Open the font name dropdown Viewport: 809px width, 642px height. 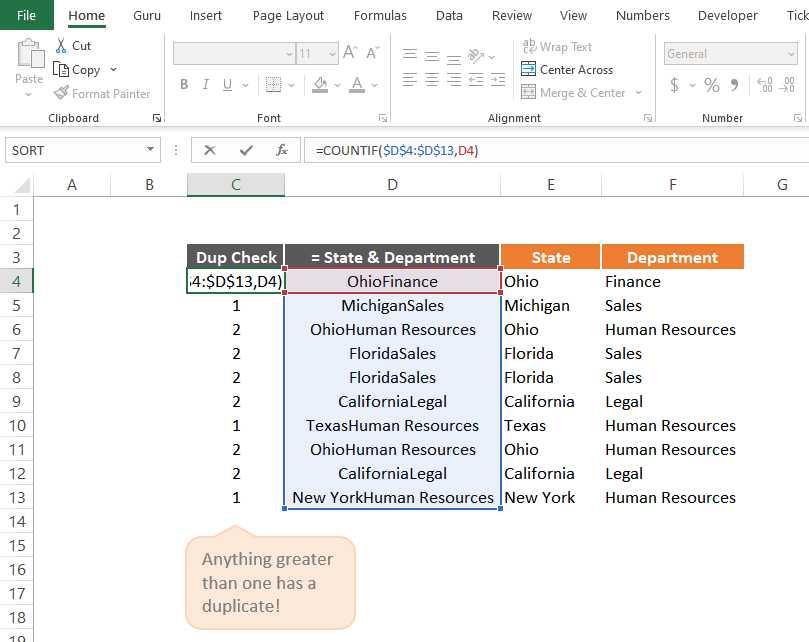(289, 54)
